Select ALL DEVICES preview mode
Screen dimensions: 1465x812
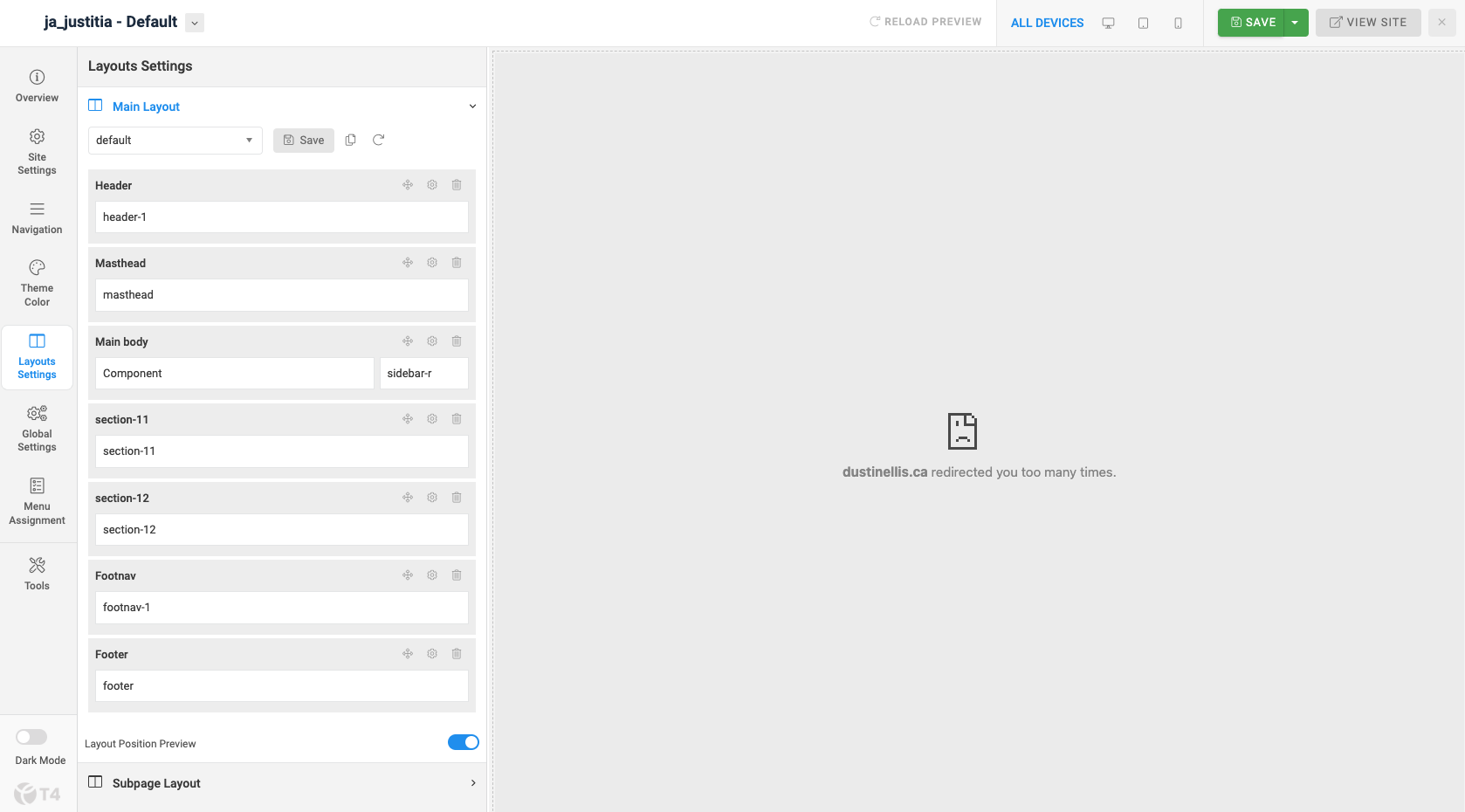(1047, 23)
